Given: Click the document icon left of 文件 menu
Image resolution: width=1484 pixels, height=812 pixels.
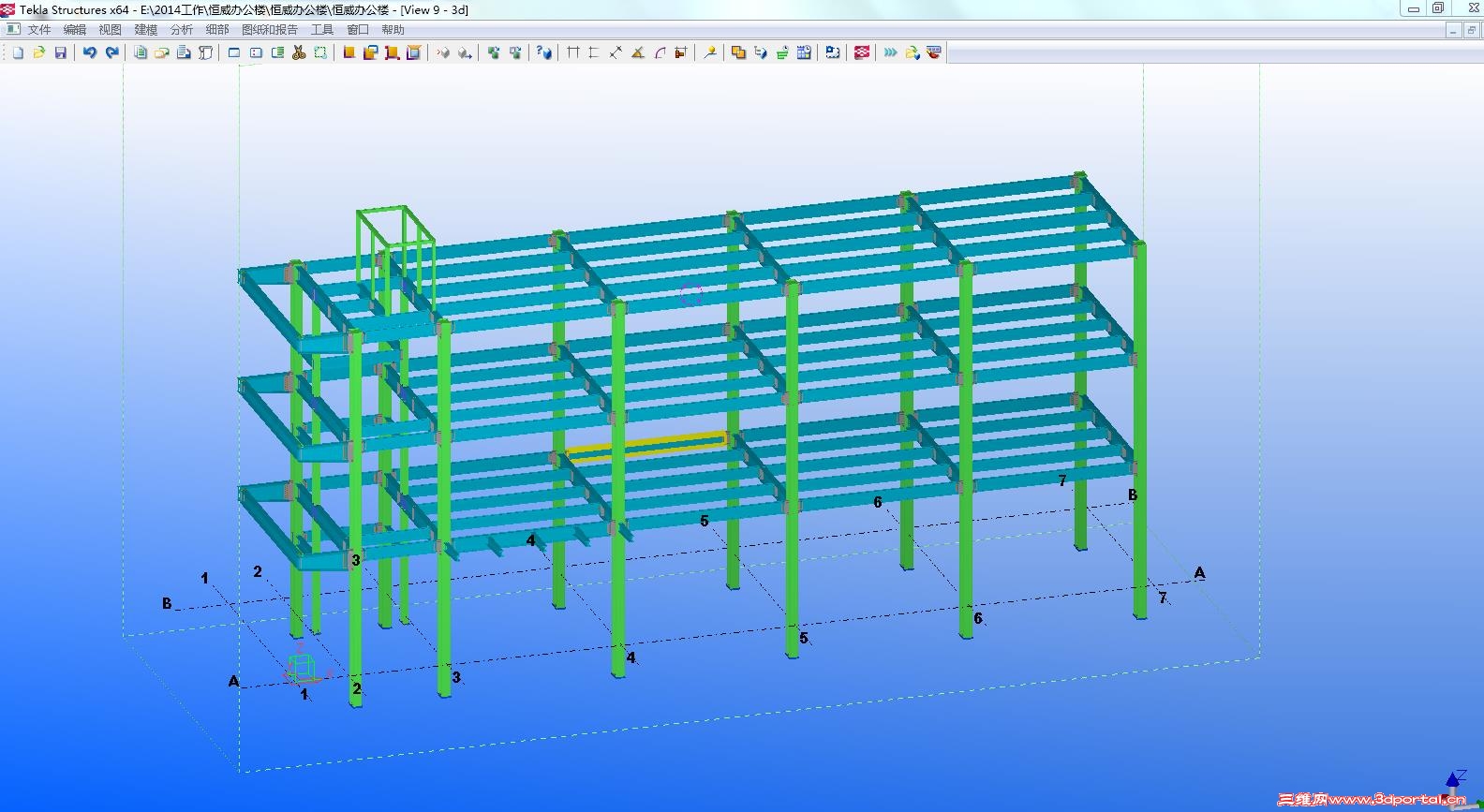Looking at the screenshot, I should (13, 29).
